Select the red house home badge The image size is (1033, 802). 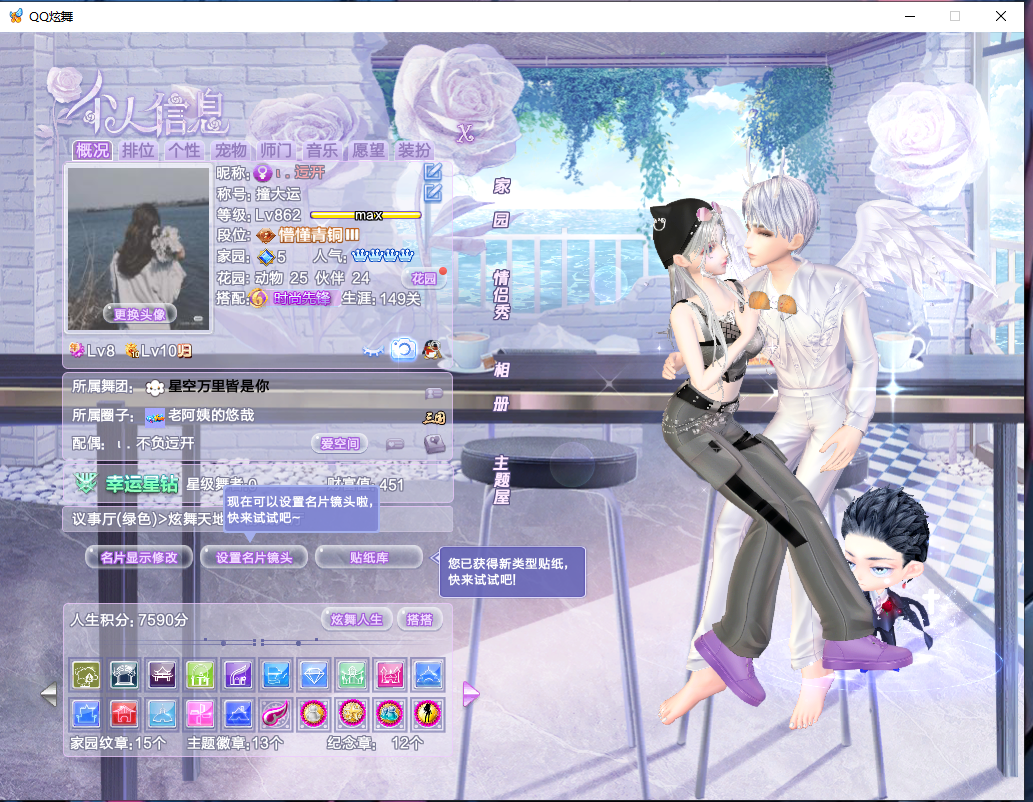(x=124, y=714)
